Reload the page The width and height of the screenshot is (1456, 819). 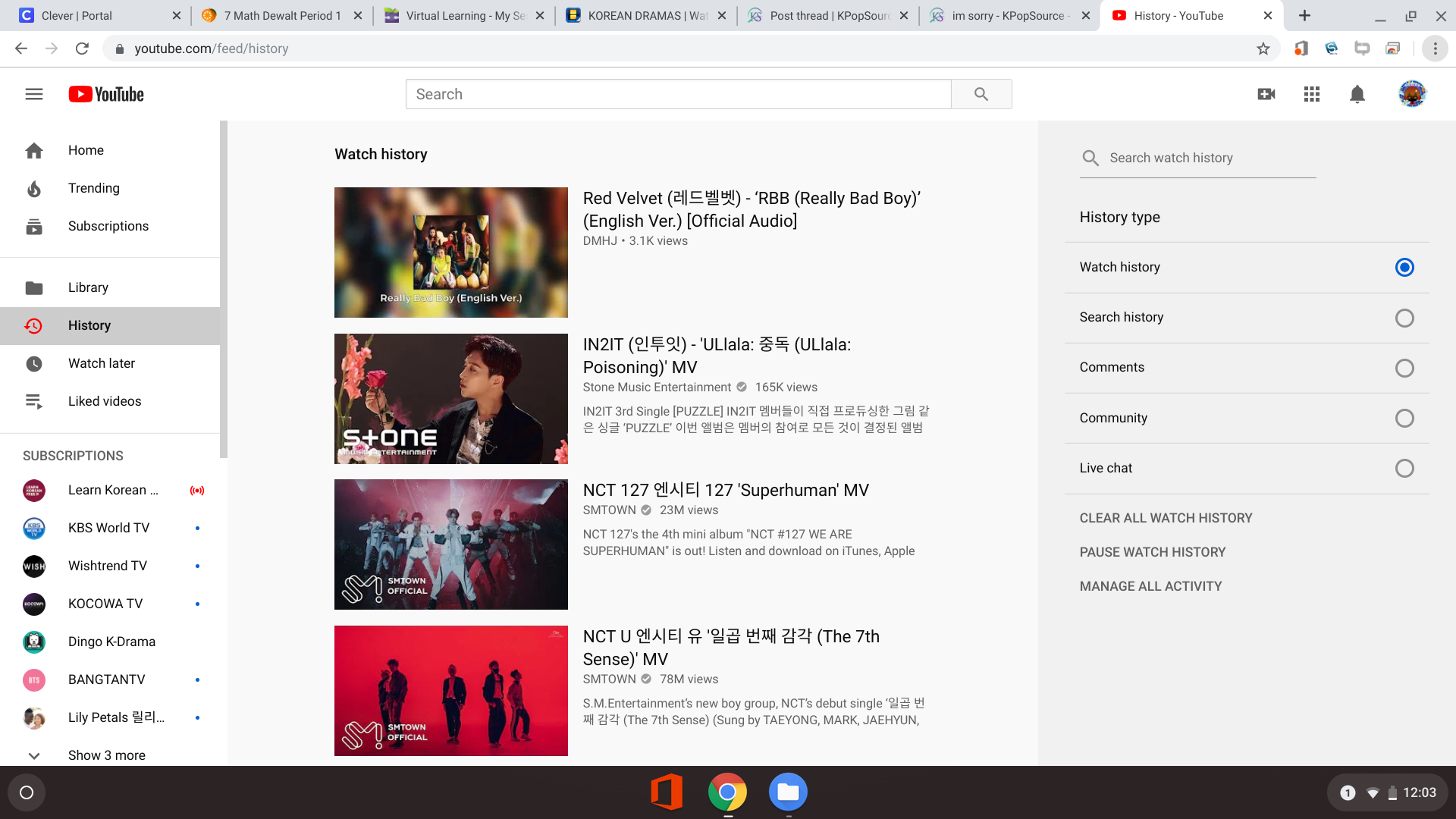click(x=82, y=49)
